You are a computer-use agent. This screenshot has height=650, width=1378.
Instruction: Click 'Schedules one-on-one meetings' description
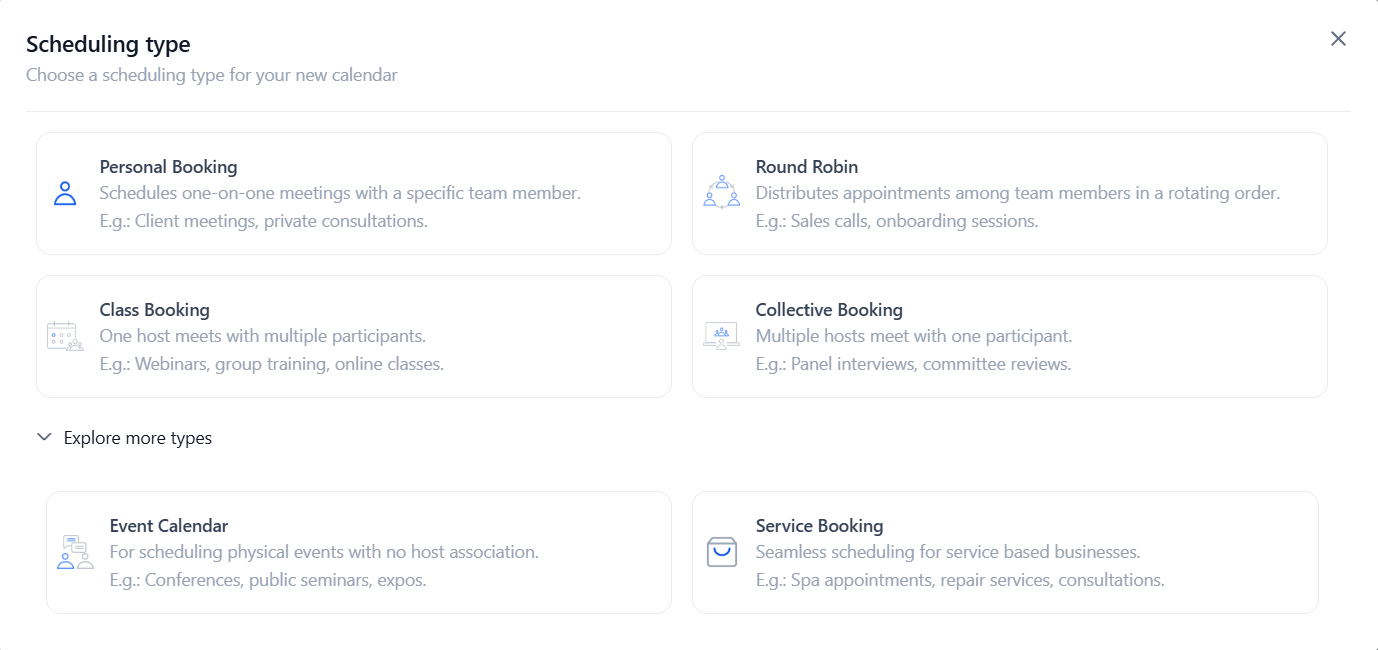[x=340, y=193]
